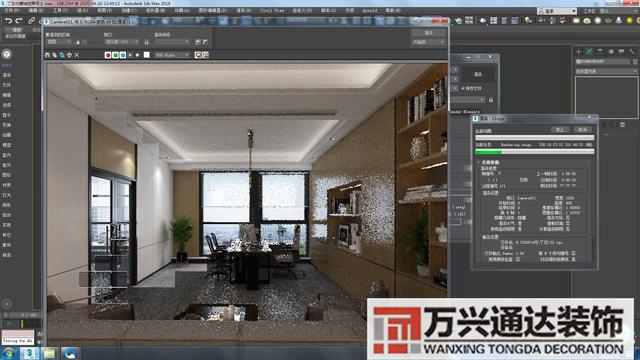Screen dimensions: 640x360
Task: Toggle UI overlay icon in frame window
Action: click(198, 55)
